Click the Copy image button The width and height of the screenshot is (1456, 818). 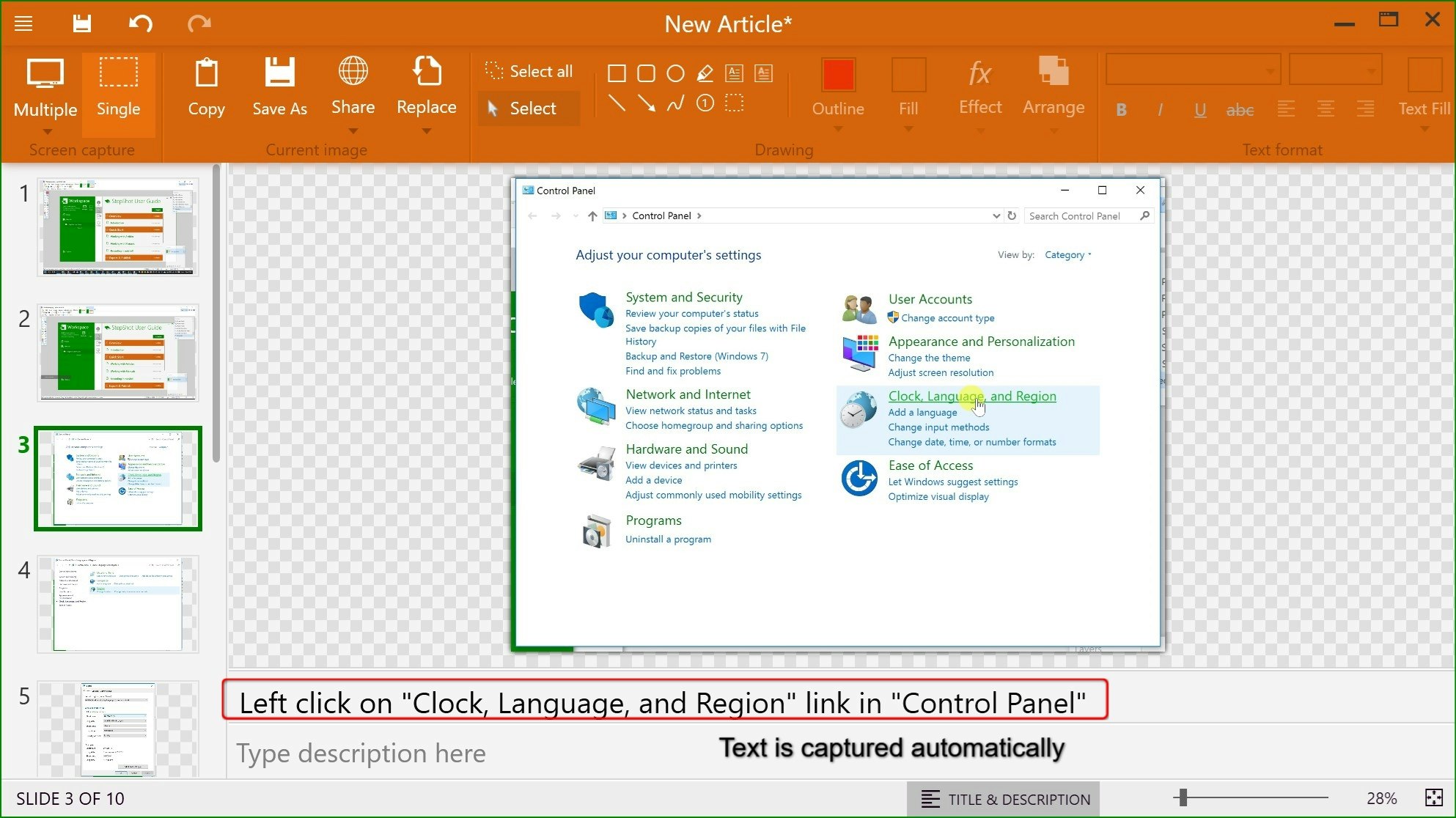pos(206,89)
